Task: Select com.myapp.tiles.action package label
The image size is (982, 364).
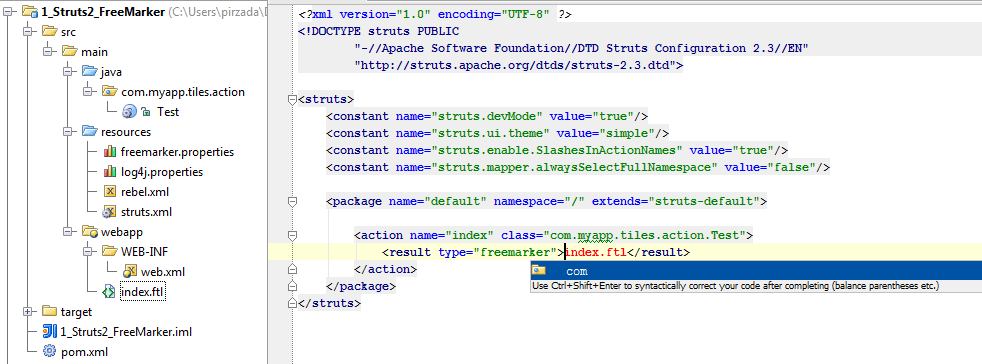Action: pos(183,92)
